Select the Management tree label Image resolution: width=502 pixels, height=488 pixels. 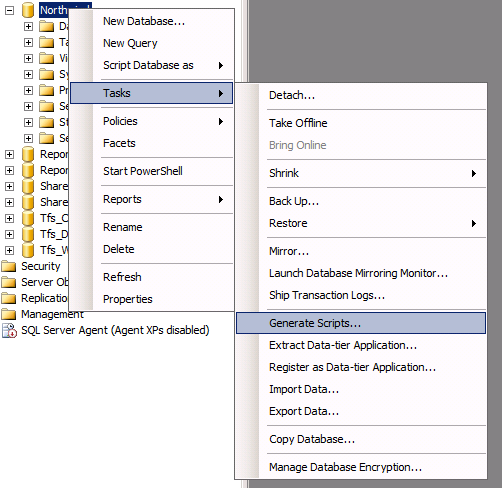click(x=52, y=314)
